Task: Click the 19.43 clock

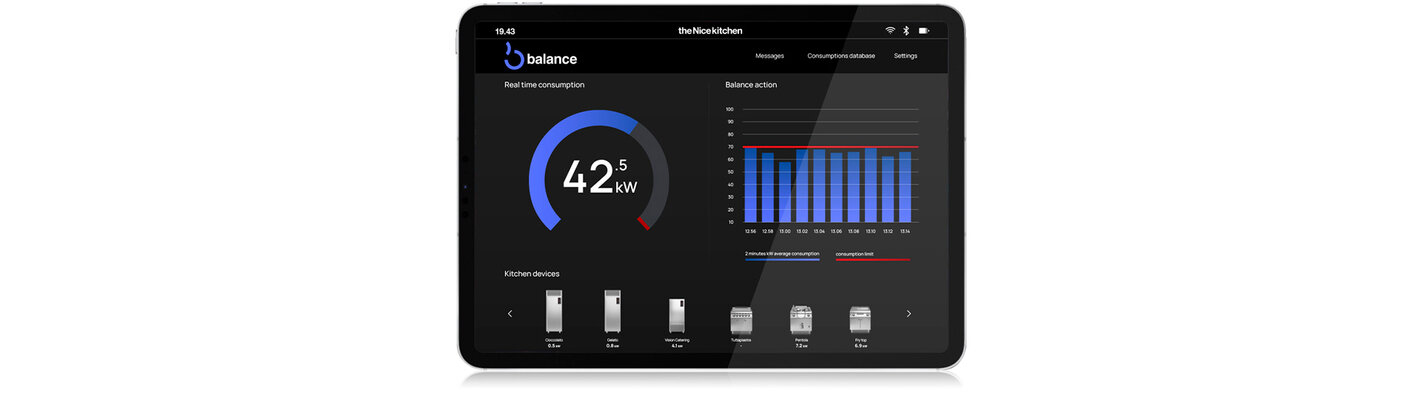Action: [505, 31]
